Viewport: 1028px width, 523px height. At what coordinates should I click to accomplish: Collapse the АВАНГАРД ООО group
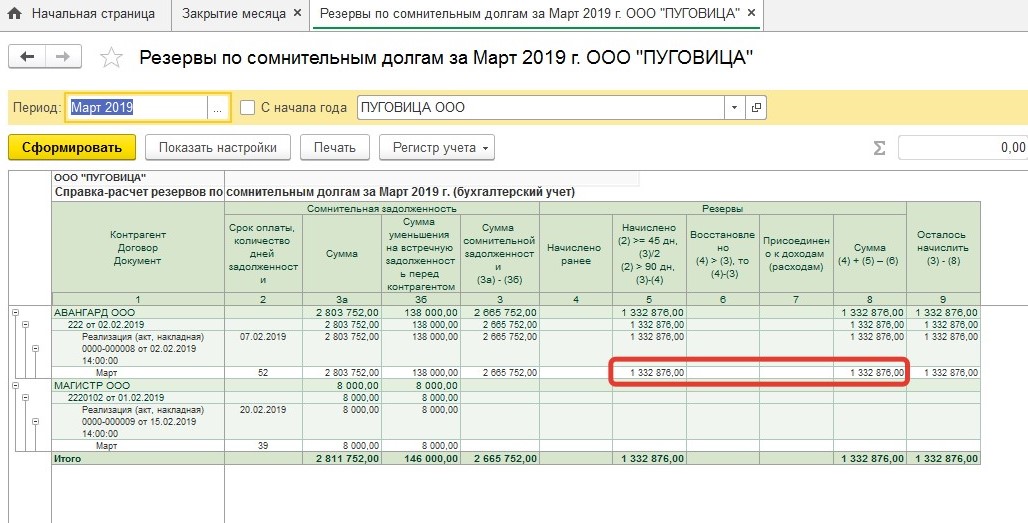[x=15, y=313]
